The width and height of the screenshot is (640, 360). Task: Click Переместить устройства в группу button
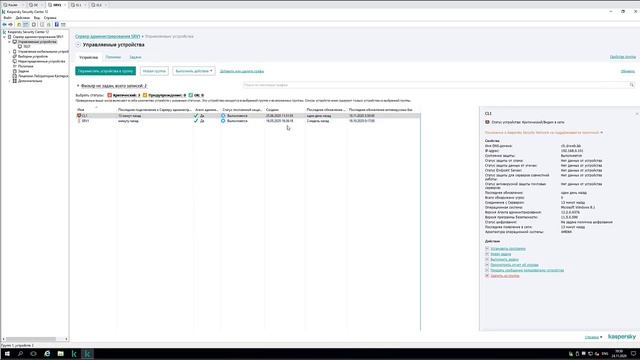[x=105, y=71]
